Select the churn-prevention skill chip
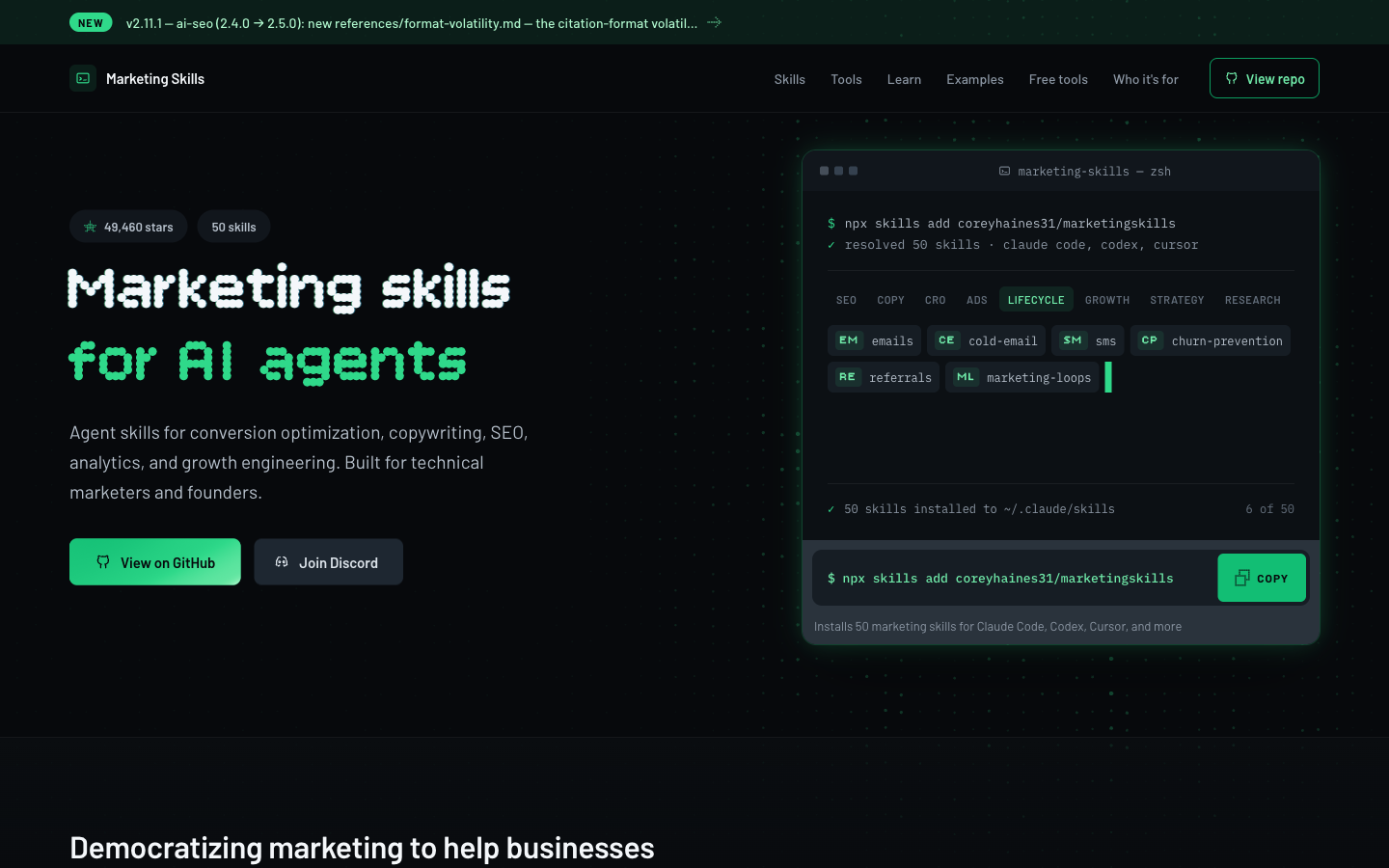1389x868 pixels. (1211, 340)
